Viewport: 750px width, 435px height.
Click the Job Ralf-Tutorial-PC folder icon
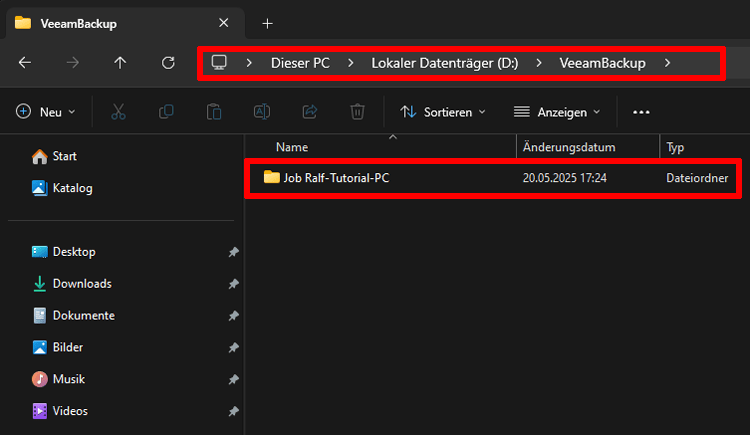point(271,177)
